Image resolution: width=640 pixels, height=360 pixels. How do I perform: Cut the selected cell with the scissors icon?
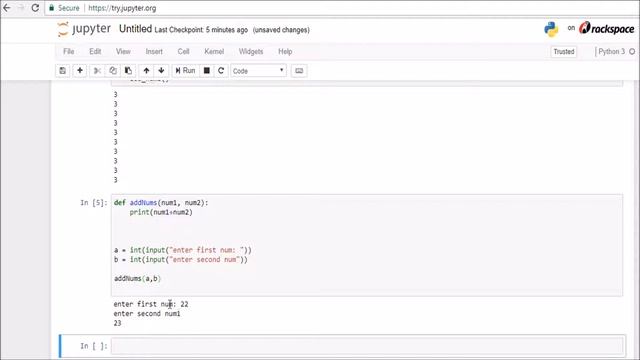(97, 71)
